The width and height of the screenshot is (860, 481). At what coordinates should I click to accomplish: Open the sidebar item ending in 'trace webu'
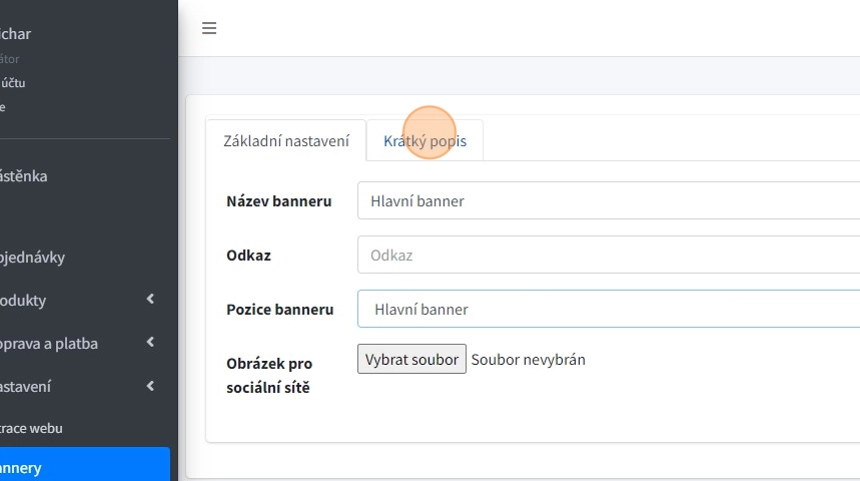tap(32, 428)
